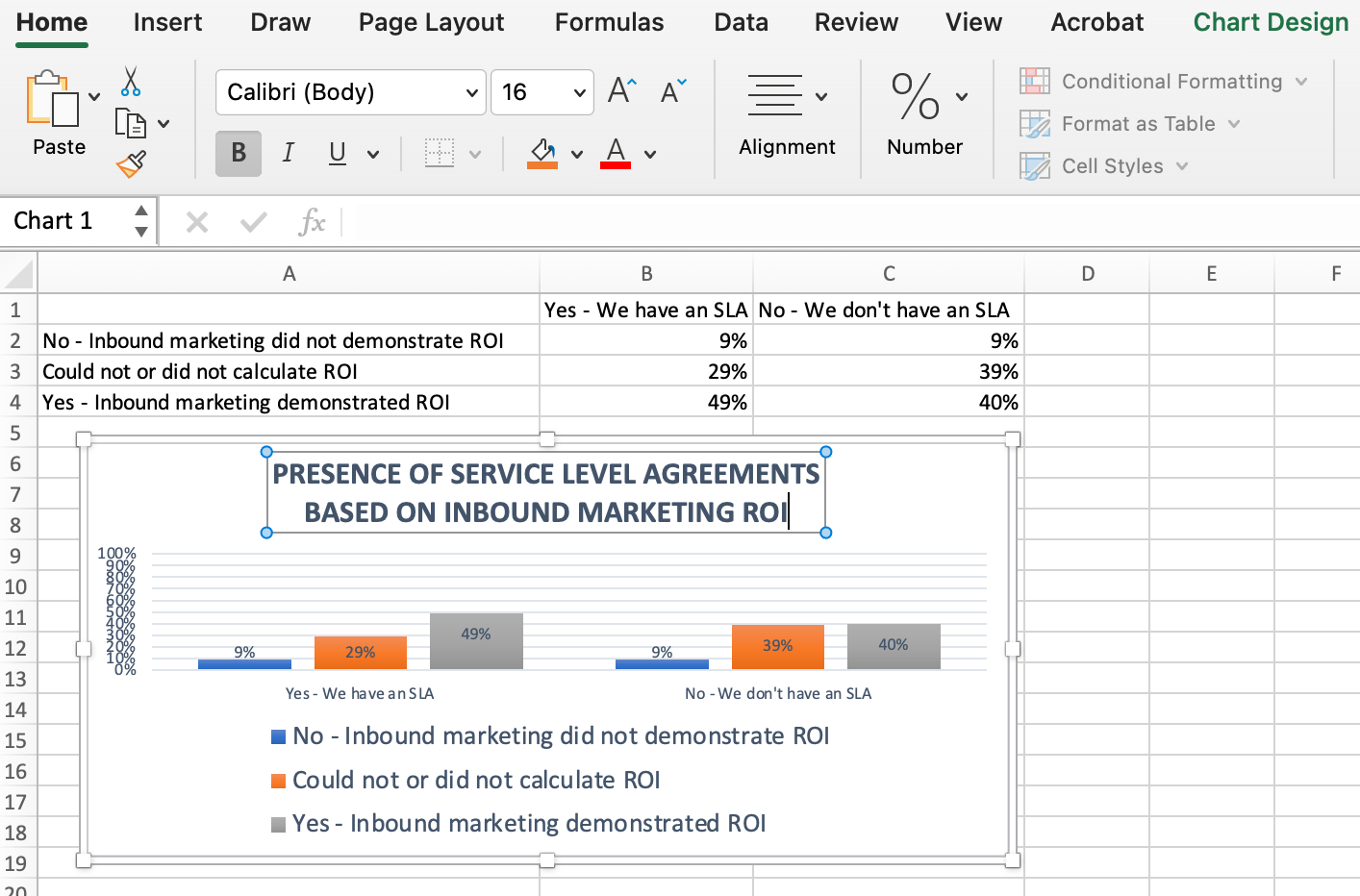Image resolution: width=1360 pixels, height=896 pixels.
Task: Expand the Conditional Formatting menu arrow
Action: click(1301, 82)
